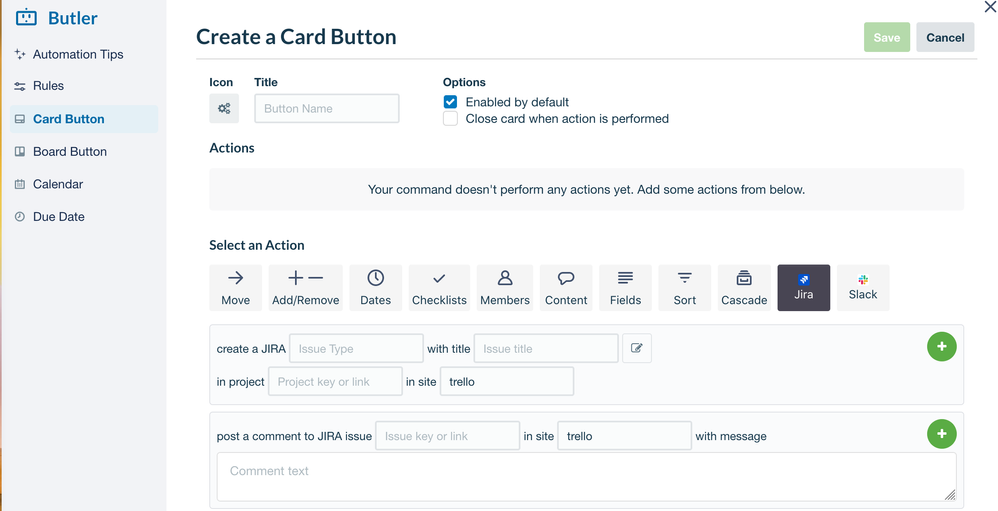Add the create a JIRA issue action
Viewport: 998px width, 511px height.
pyautogui.click(x=942, y=347)
